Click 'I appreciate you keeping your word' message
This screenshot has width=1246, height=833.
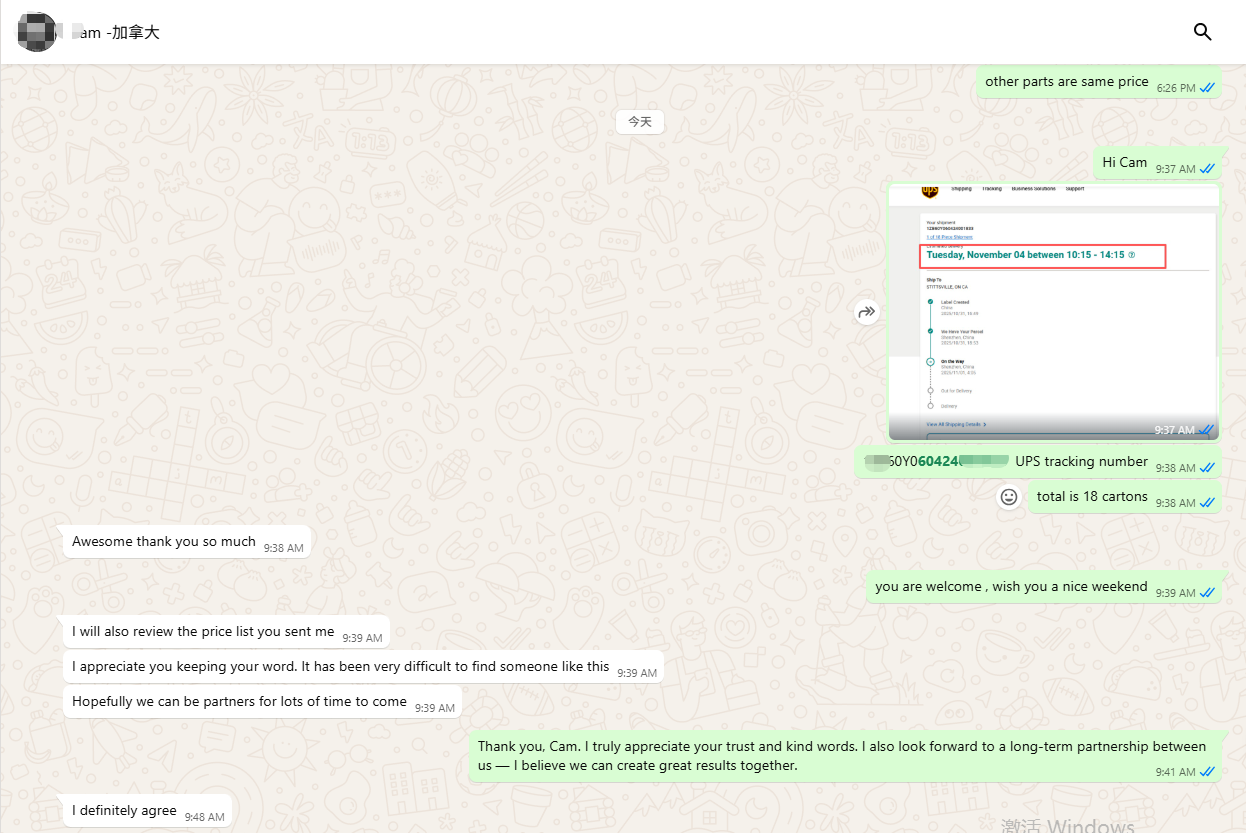(x=340, y=667)
